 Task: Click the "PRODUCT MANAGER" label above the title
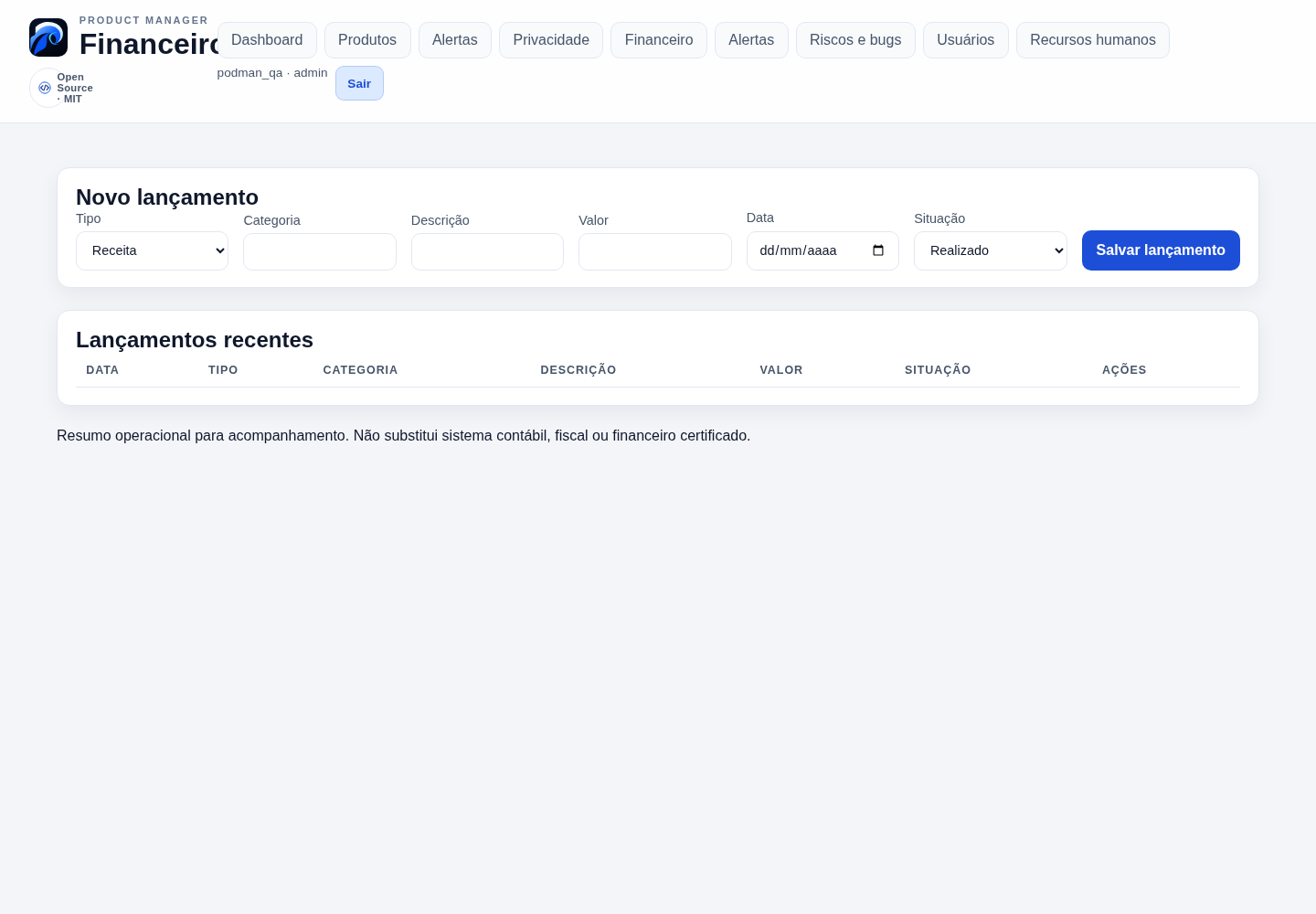pos(143,20)
